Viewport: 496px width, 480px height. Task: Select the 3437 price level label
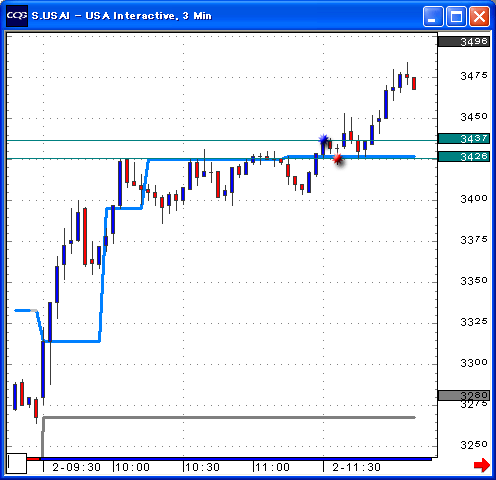tap(464, 138)
